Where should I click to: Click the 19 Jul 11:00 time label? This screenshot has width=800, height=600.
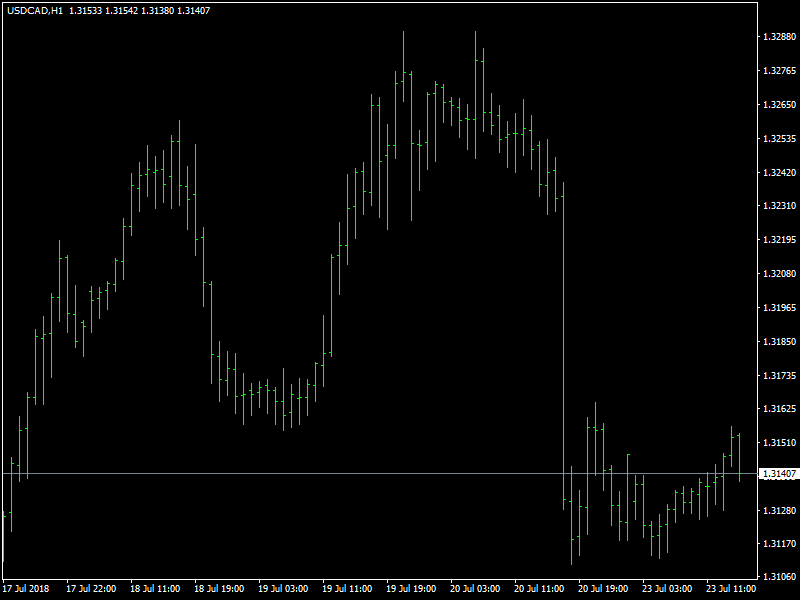point(347,589)
